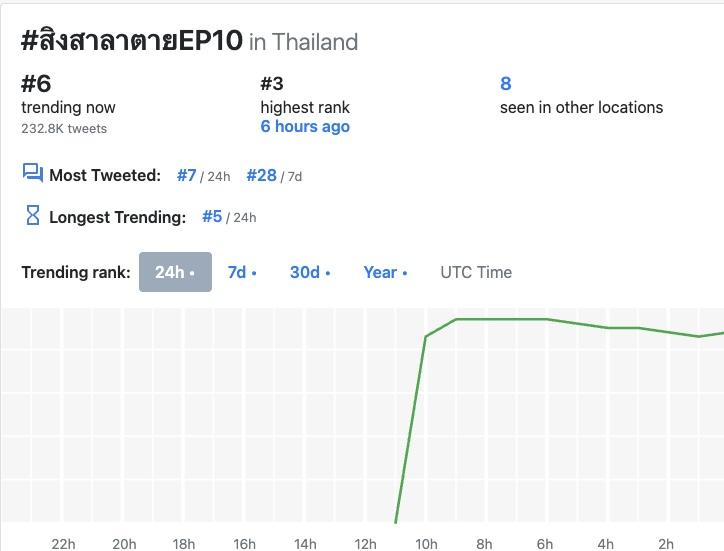
Task: Click 'in Thailand' location text
Action: pyautogui.click(x=303, y=42)
